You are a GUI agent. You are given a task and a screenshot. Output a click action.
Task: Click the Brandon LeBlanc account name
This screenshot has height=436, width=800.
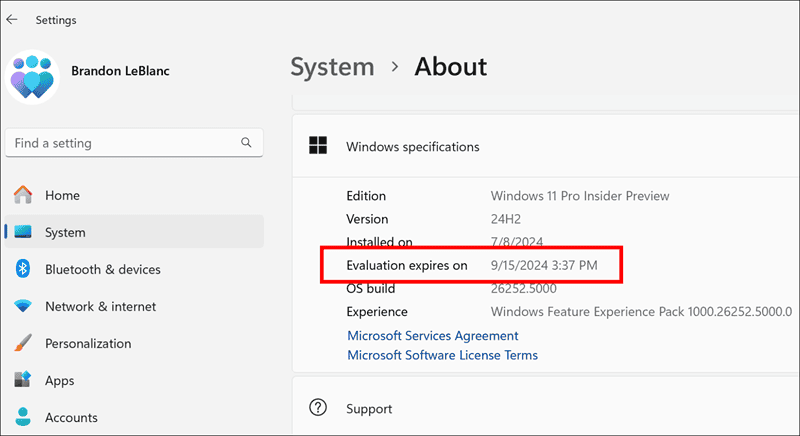coord(120,71)
